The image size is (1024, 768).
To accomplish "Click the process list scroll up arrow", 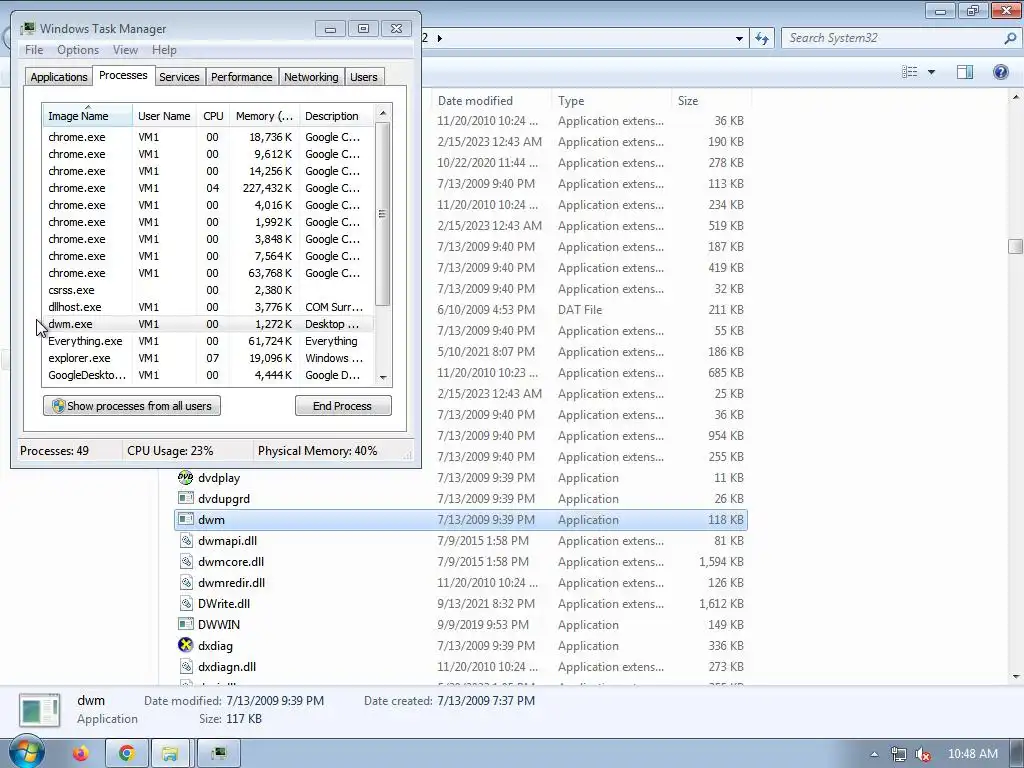I will (383, 113).
